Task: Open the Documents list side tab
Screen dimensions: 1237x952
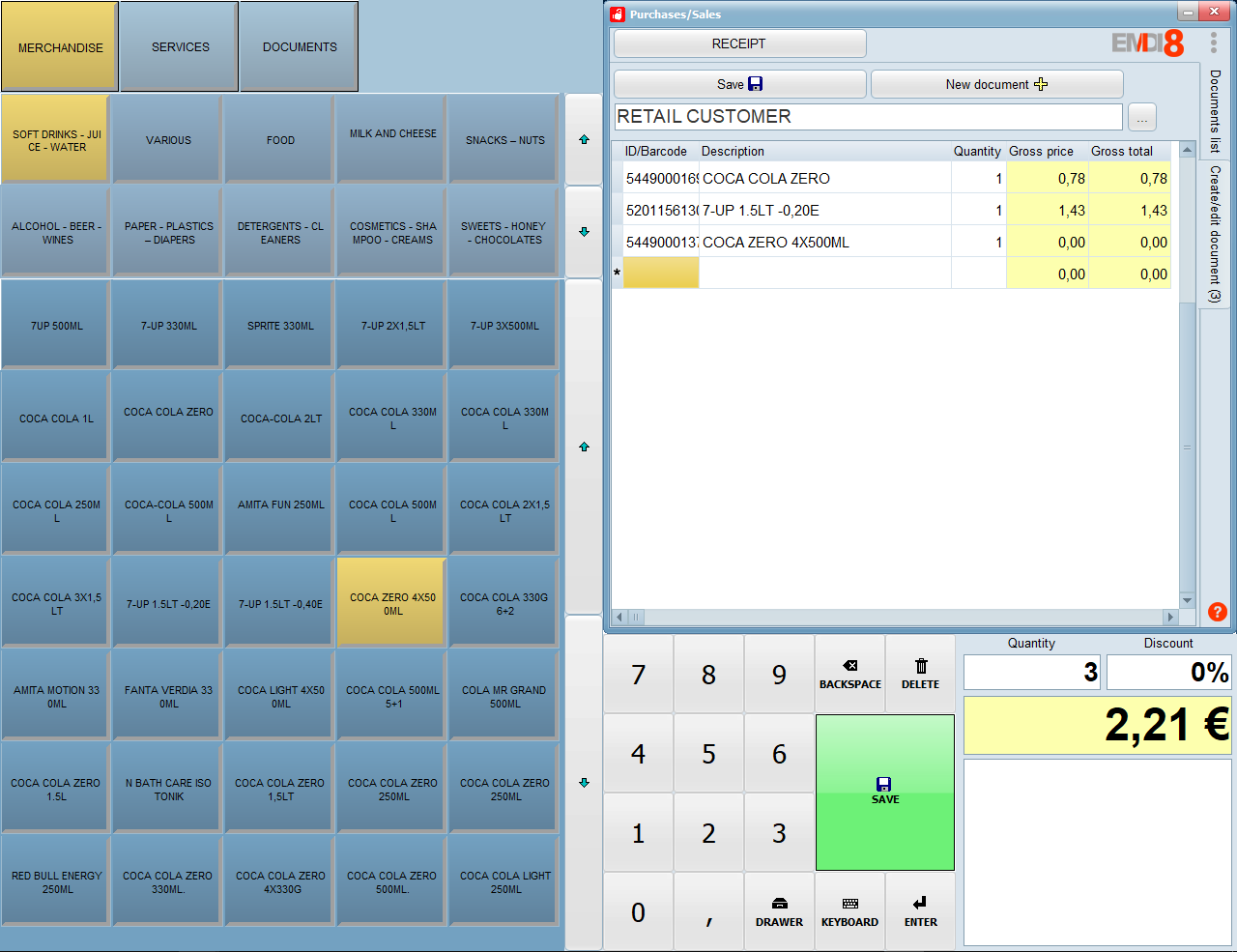Action: (x=1215, y=111)
